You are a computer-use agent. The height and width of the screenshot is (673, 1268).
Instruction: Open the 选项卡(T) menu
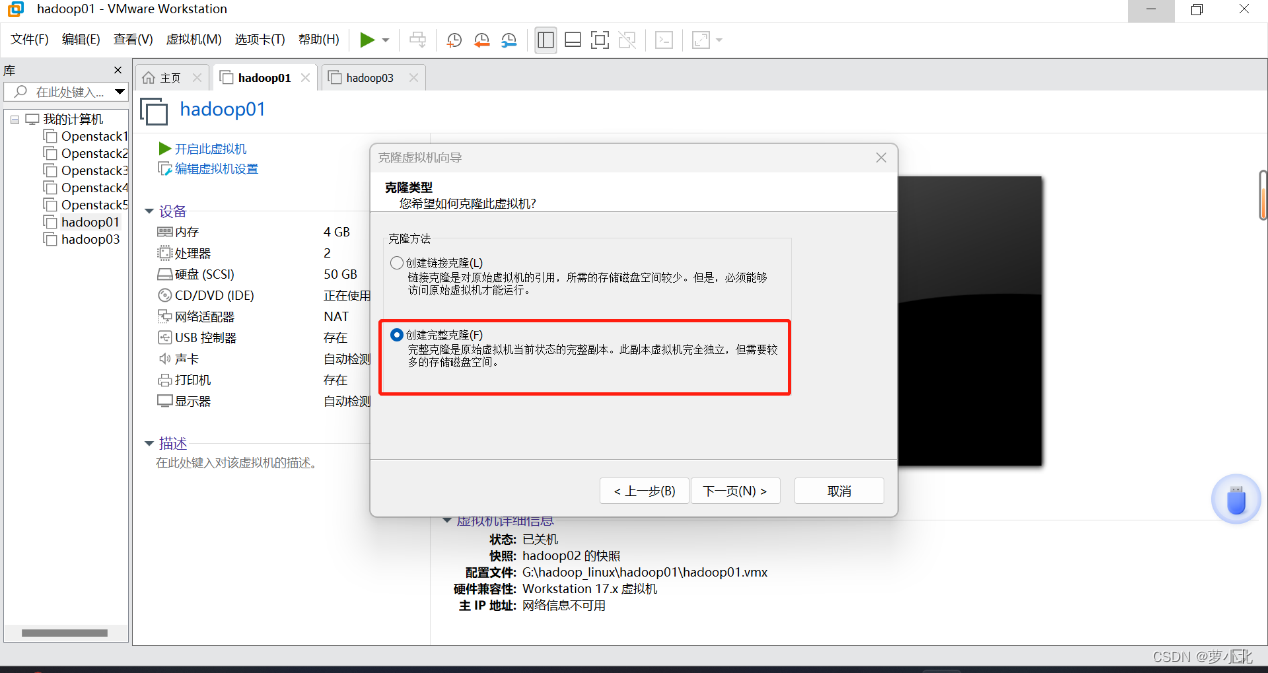260,40
